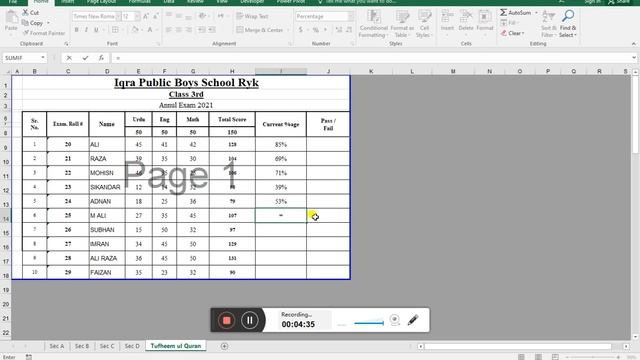
Task: Toggle Italic formatting
Action: click(x=86, y=30)
